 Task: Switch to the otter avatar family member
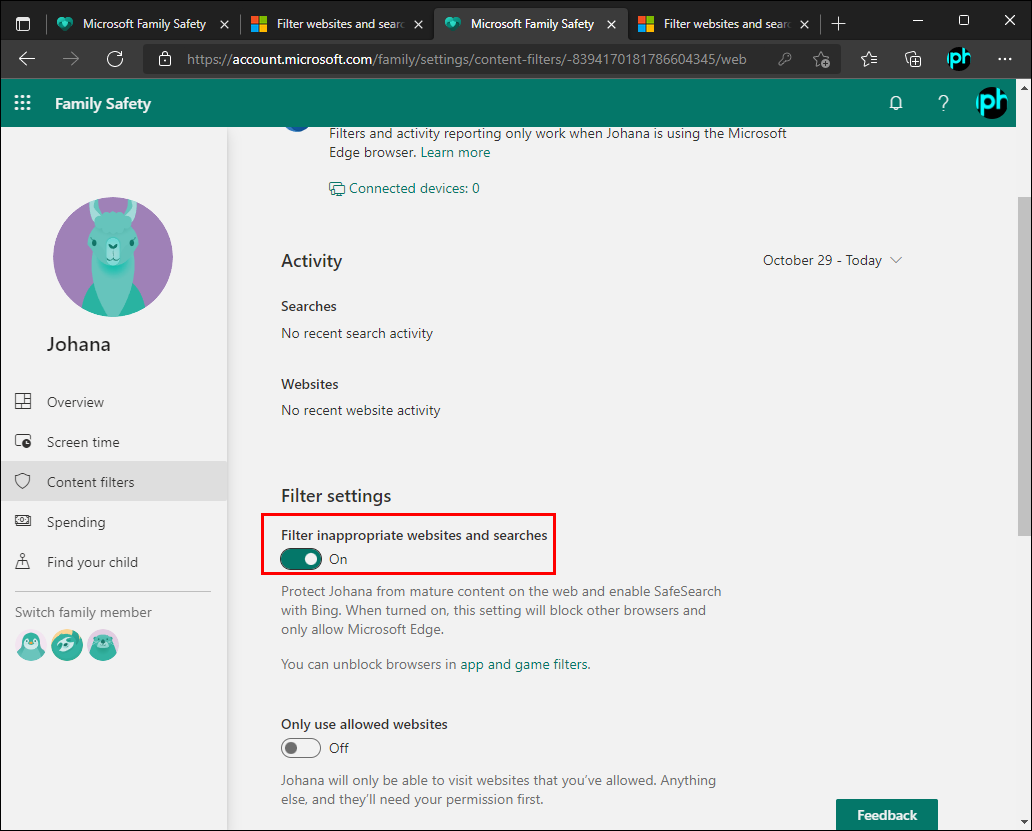tap(103, 645)
